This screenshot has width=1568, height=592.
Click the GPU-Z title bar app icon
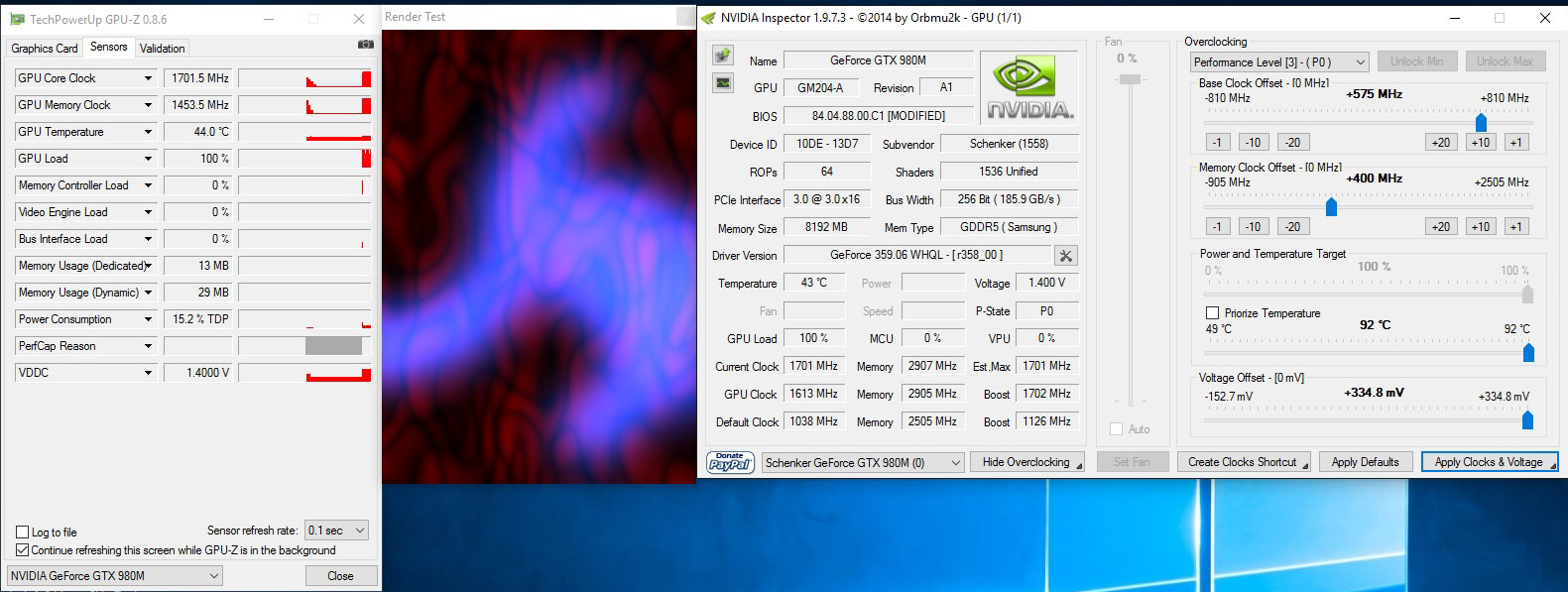click(x=17, y=19)
